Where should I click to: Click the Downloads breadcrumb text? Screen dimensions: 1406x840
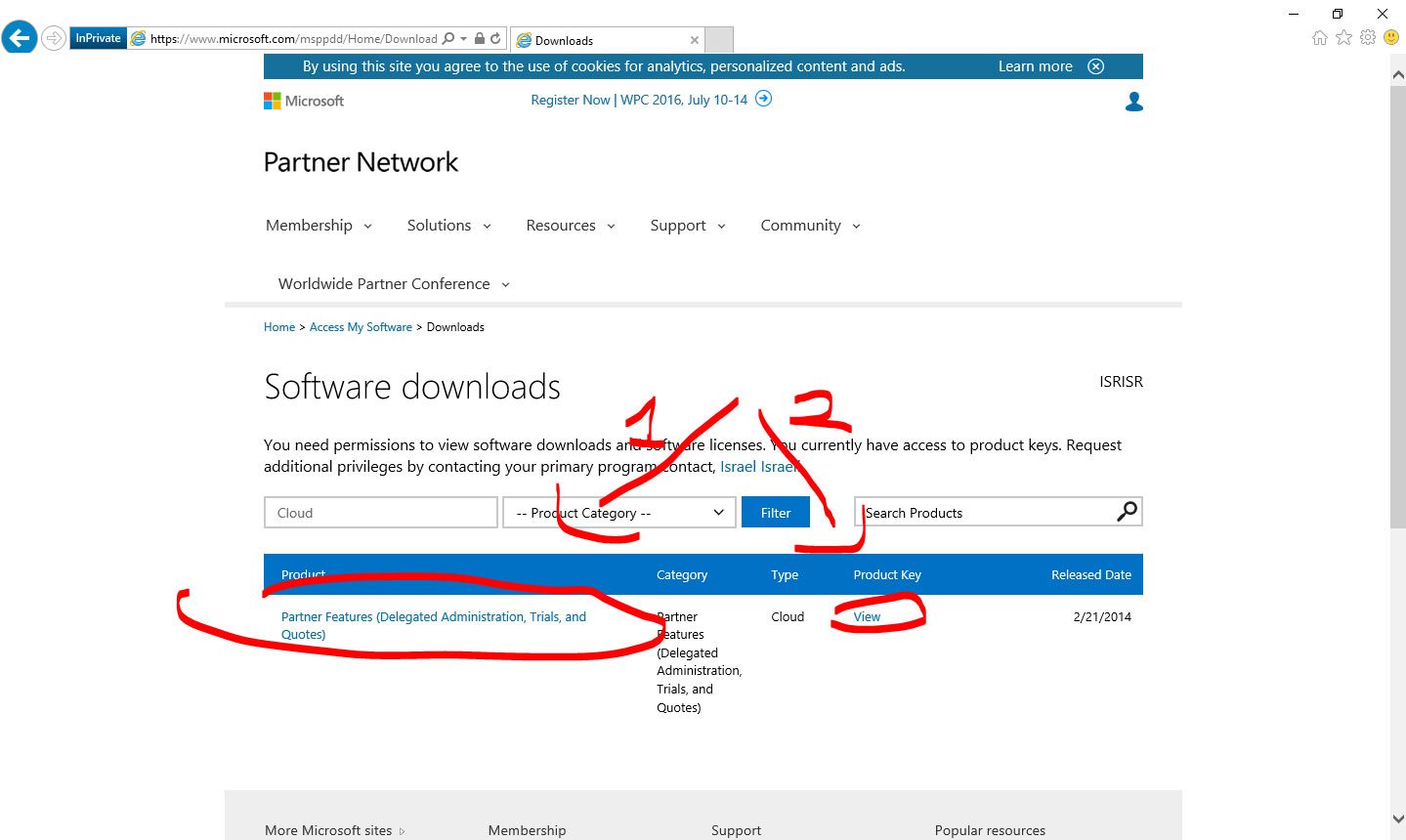click(455, 327)
